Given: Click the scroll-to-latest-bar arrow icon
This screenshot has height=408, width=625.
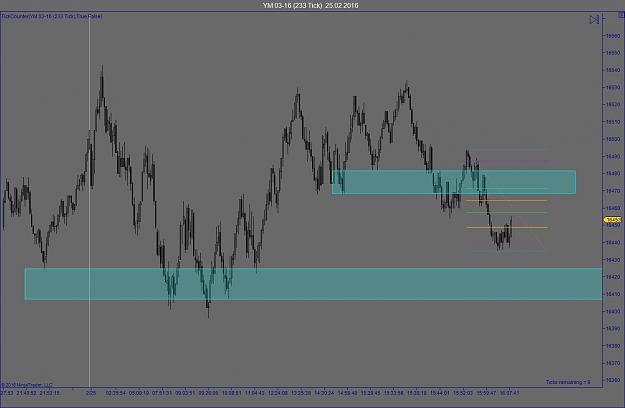Looking at the screenshot, I should [594, 20].
